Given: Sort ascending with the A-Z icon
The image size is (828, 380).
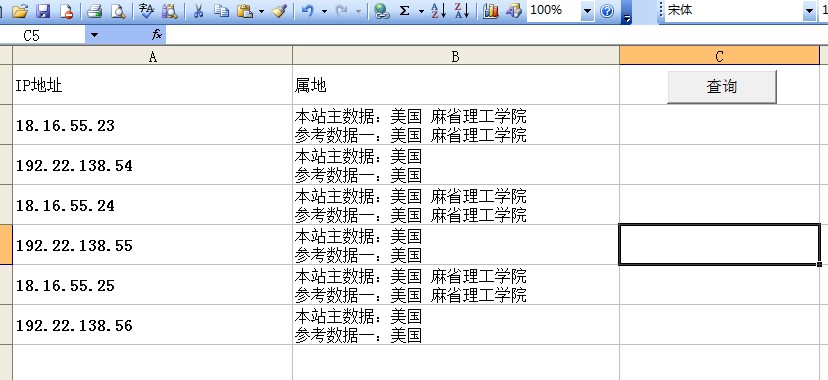Looking at the screenshot, I should (438, 11).
